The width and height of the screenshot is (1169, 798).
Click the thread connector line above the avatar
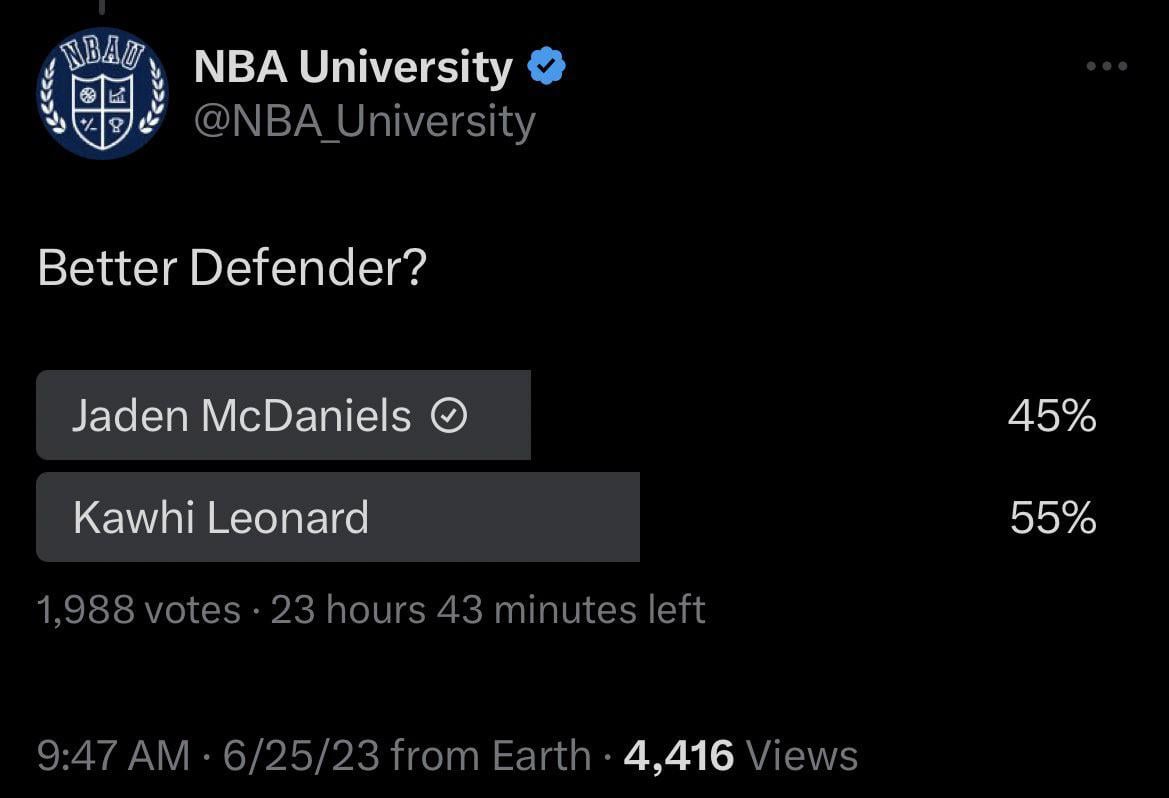point(101,7)
